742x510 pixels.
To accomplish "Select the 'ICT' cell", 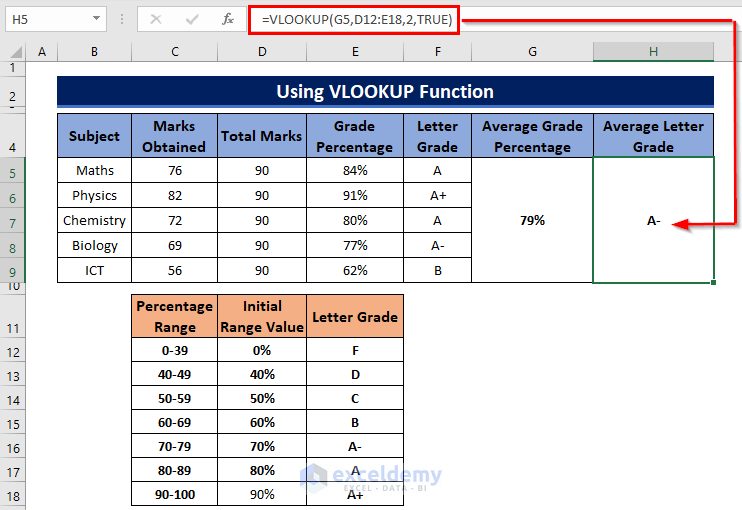I will tap(94, 271).
